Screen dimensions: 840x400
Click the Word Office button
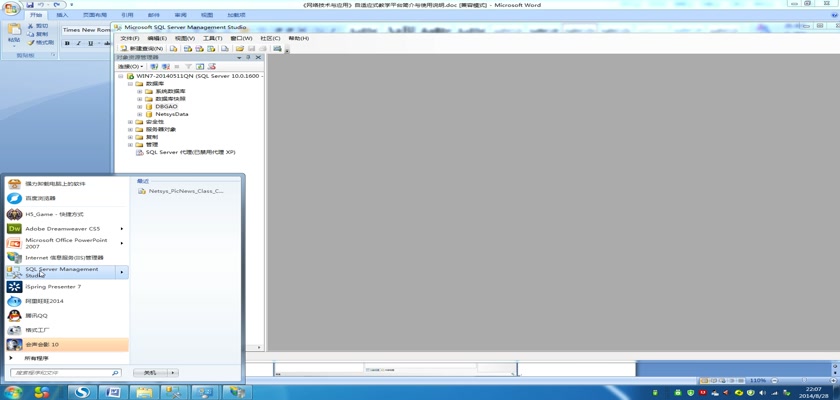click(11, 9)
